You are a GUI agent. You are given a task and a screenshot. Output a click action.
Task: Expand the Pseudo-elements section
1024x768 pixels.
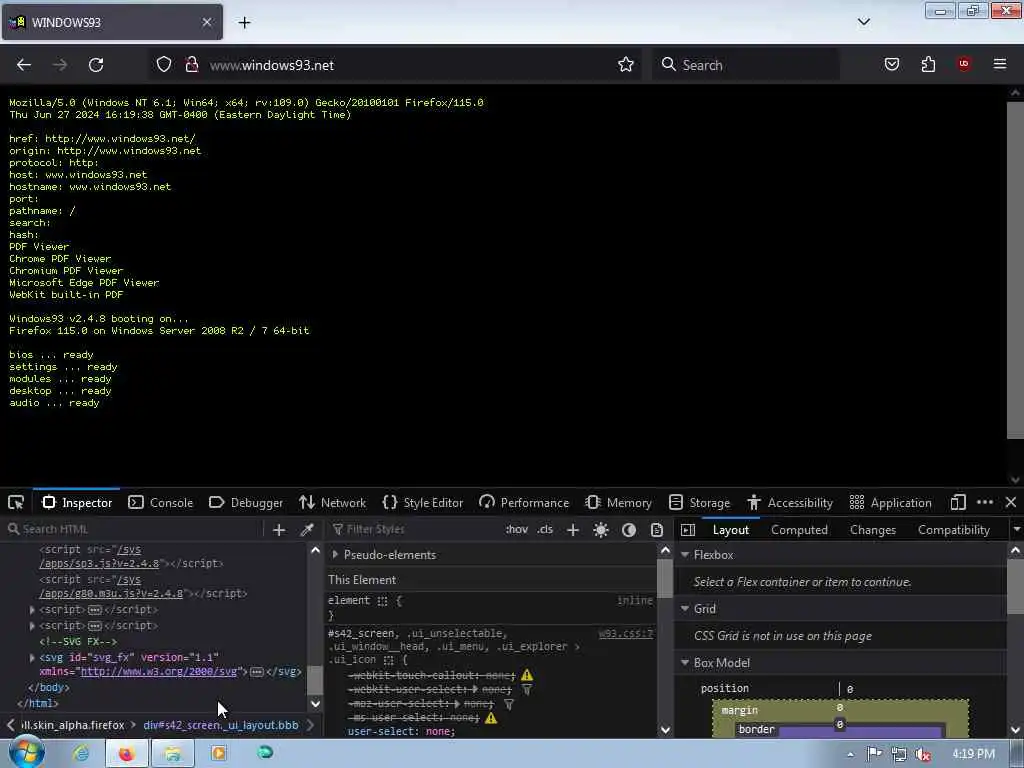pyautogui.click(x=335, y=554)
